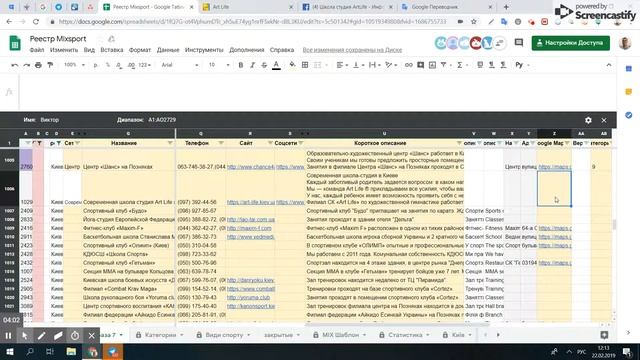Open the Изменить menu
This screenshot has width=640, height=360.
pyautogui.click(x=64, y=50)
